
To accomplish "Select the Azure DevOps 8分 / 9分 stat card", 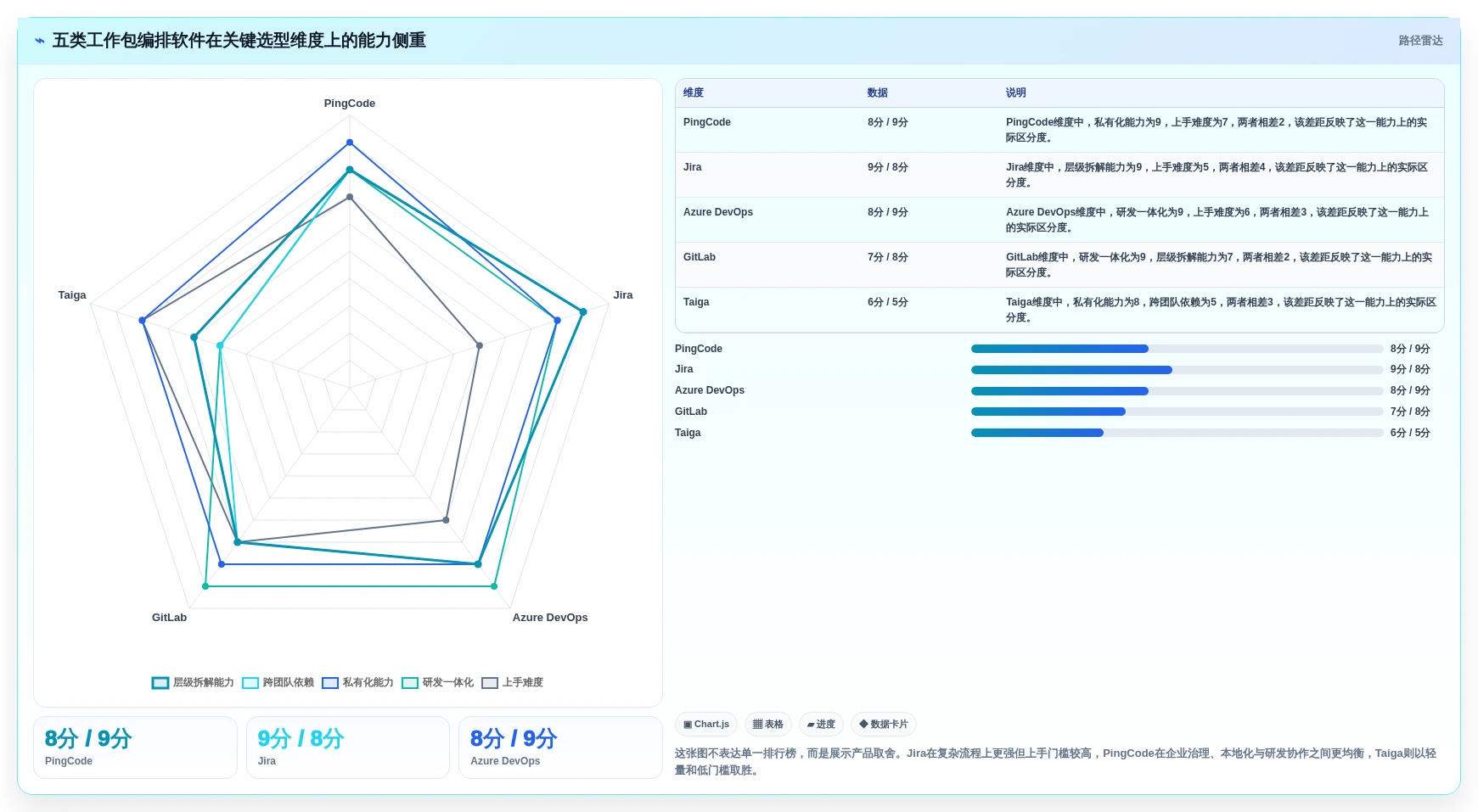I will (560, 748).
